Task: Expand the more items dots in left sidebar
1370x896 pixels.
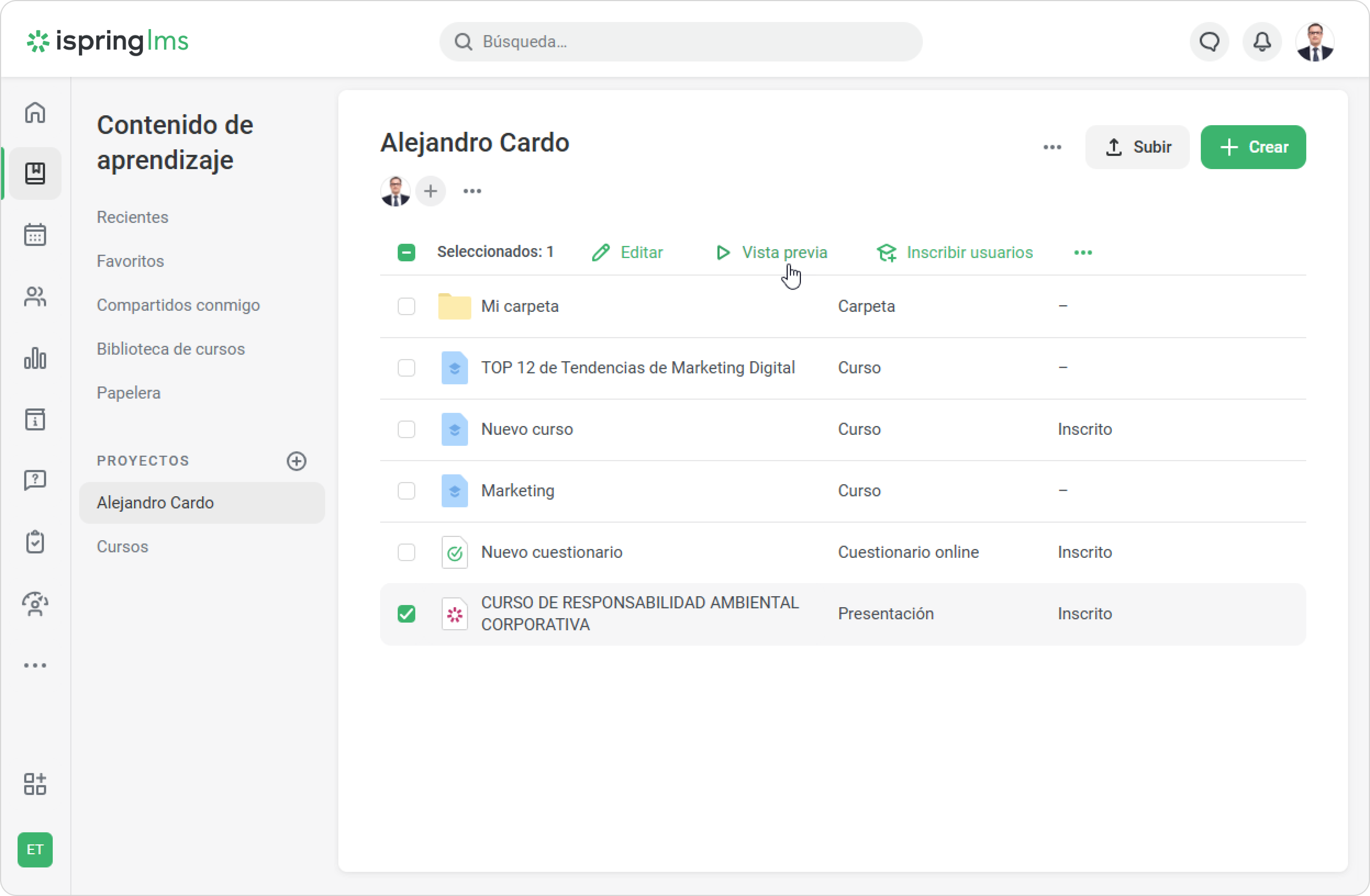Action: point(35,665)
